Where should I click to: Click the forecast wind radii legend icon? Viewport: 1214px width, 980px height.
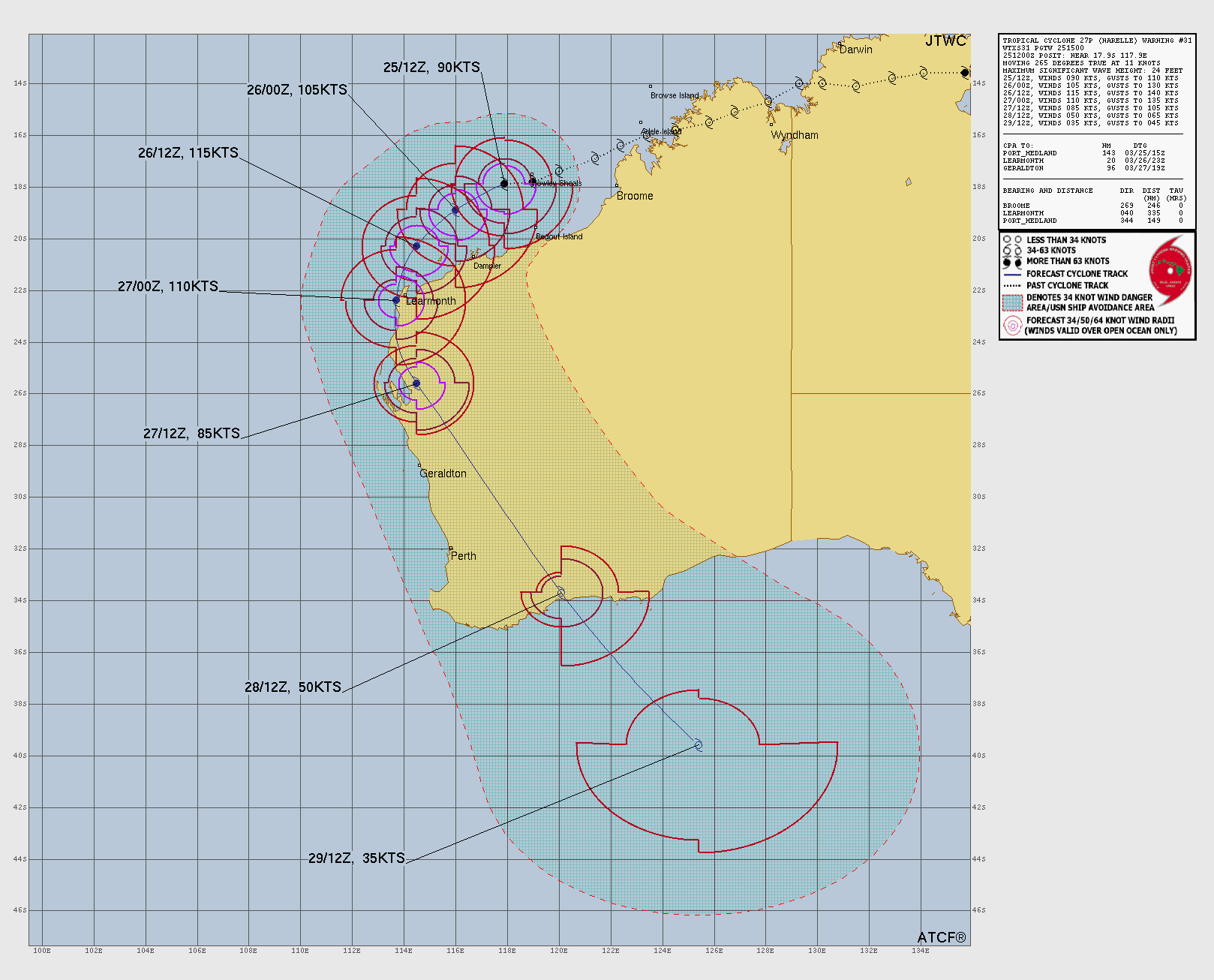(x=1013, y=326)
